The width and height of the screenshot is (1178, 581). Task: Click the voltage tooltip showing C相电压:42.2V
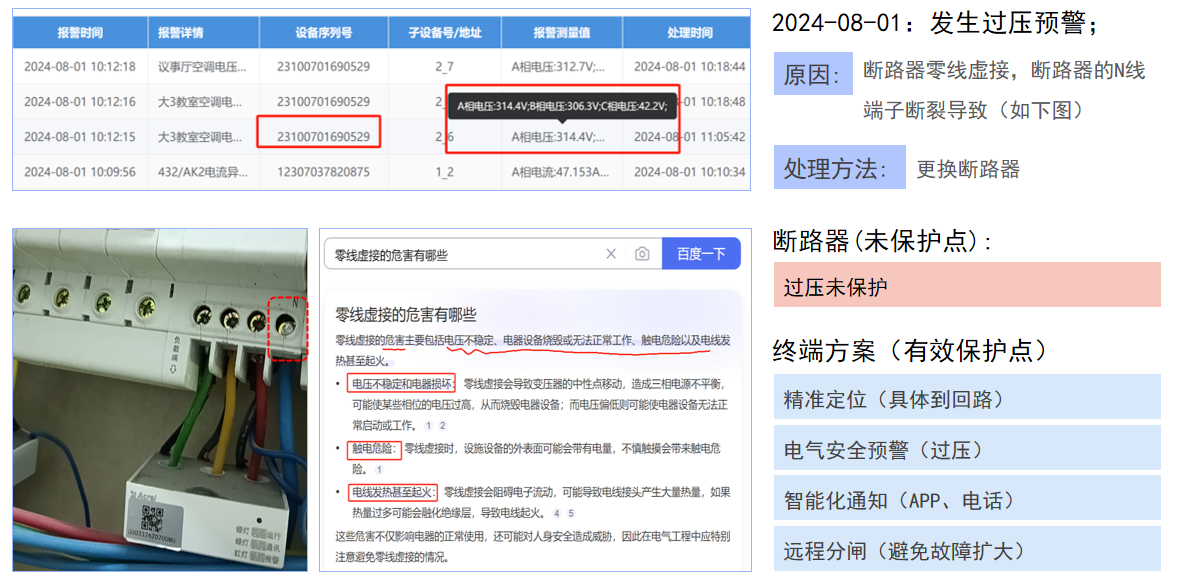pos(562,107)
